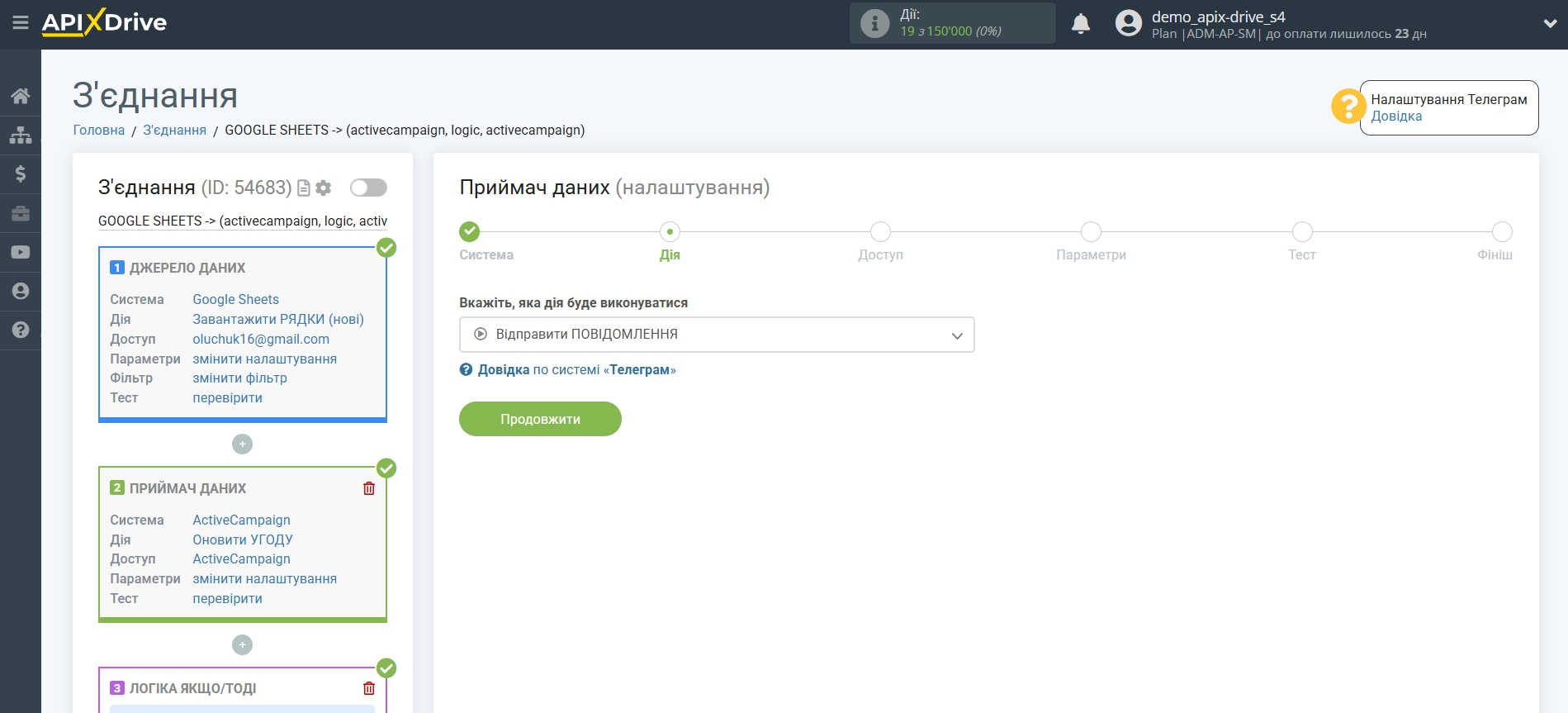1568x713 pixels.
Task: Open connection settings gear icon
Action: 324,188
